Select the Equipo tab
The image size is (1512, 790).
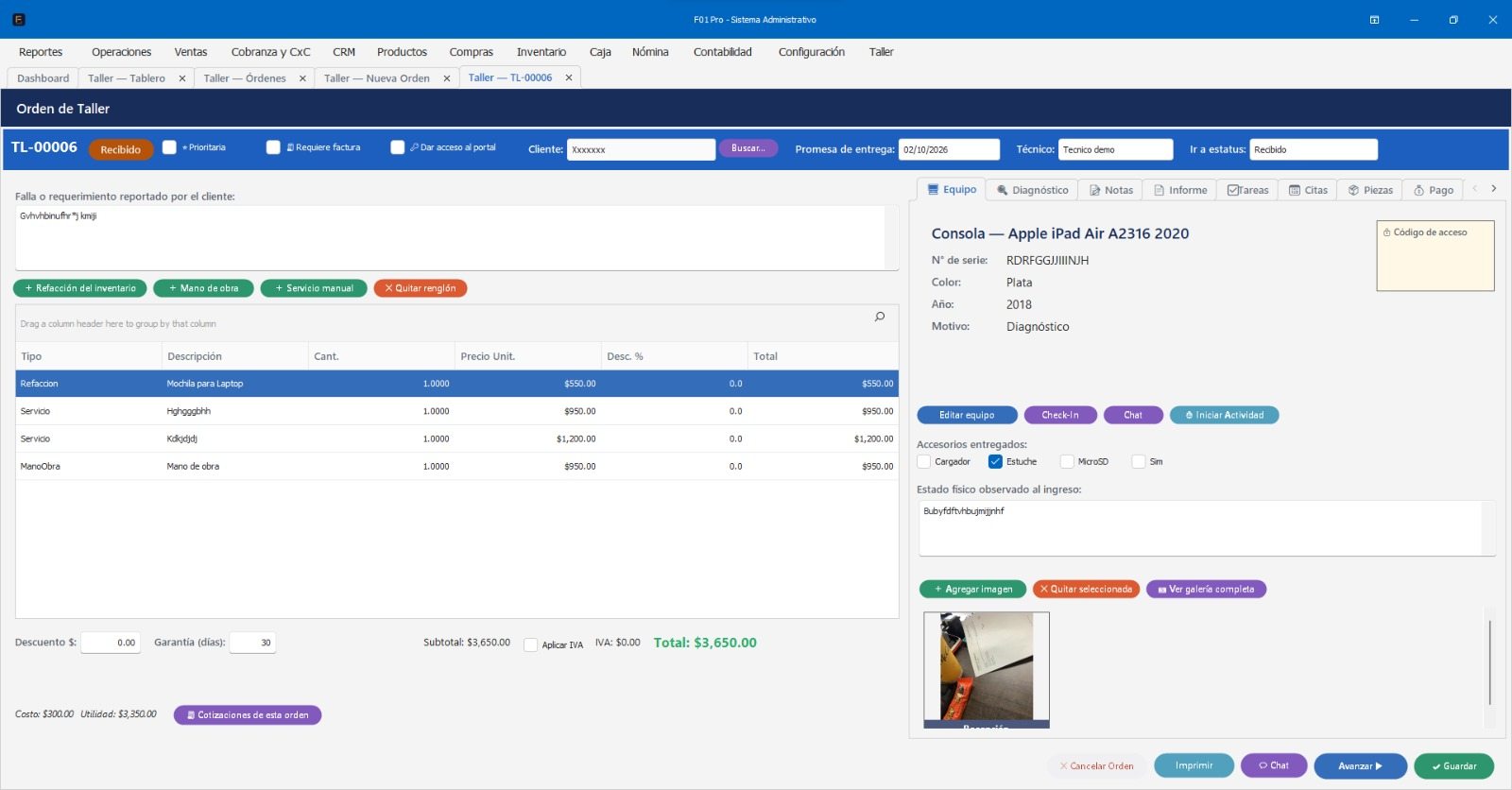(952, 189)
